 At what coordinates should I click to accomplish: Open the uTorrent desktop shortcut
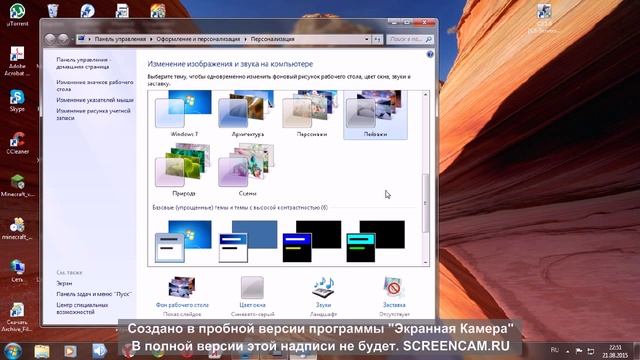[x=18, y=15]
